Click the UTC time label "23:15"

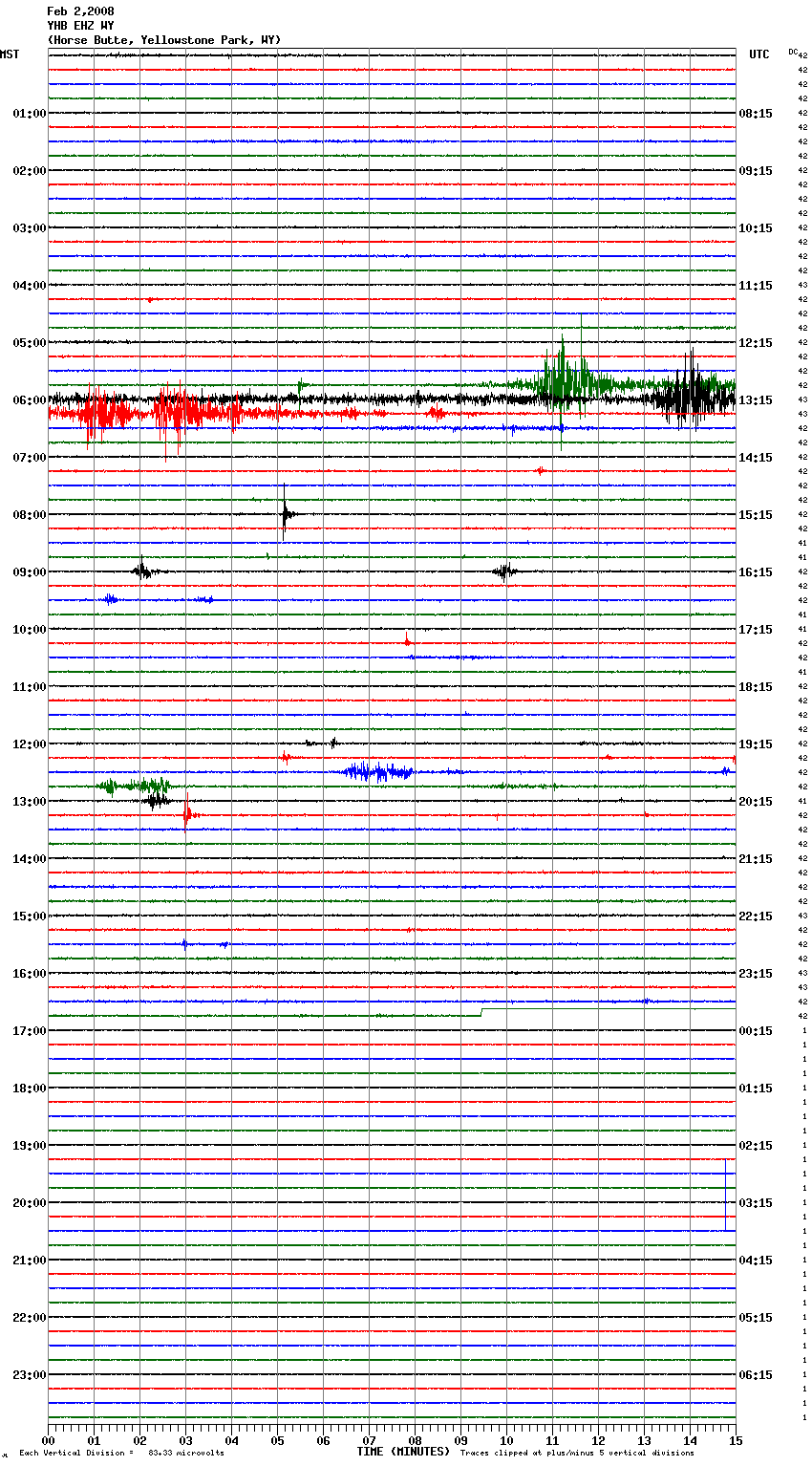(756, 974)
